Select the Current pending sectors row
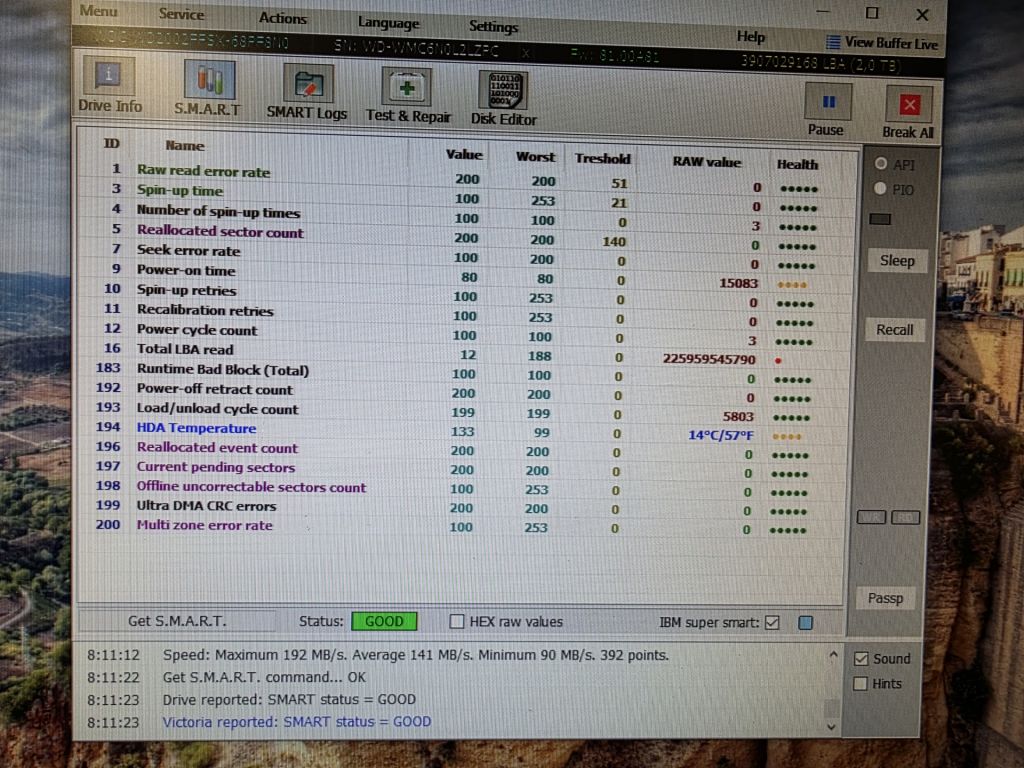The height and width of the screenshot is (768, 1024). pyautogui.click(x=462, y=468)
